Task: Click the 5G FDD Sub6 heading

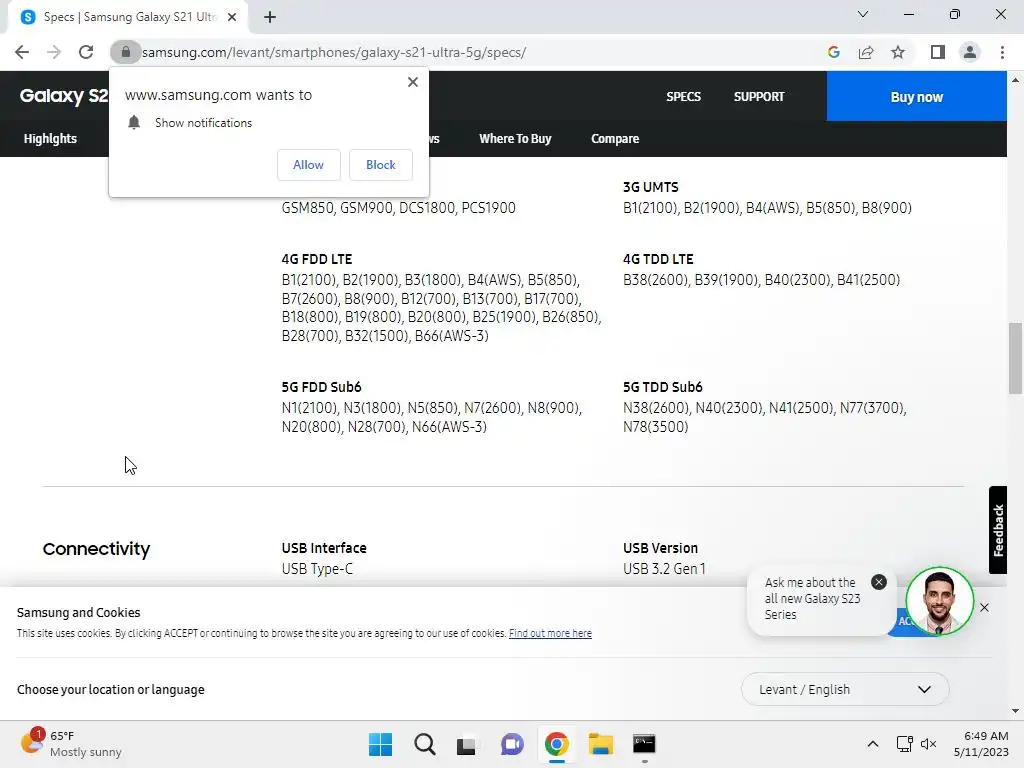Action: (321, 387)
